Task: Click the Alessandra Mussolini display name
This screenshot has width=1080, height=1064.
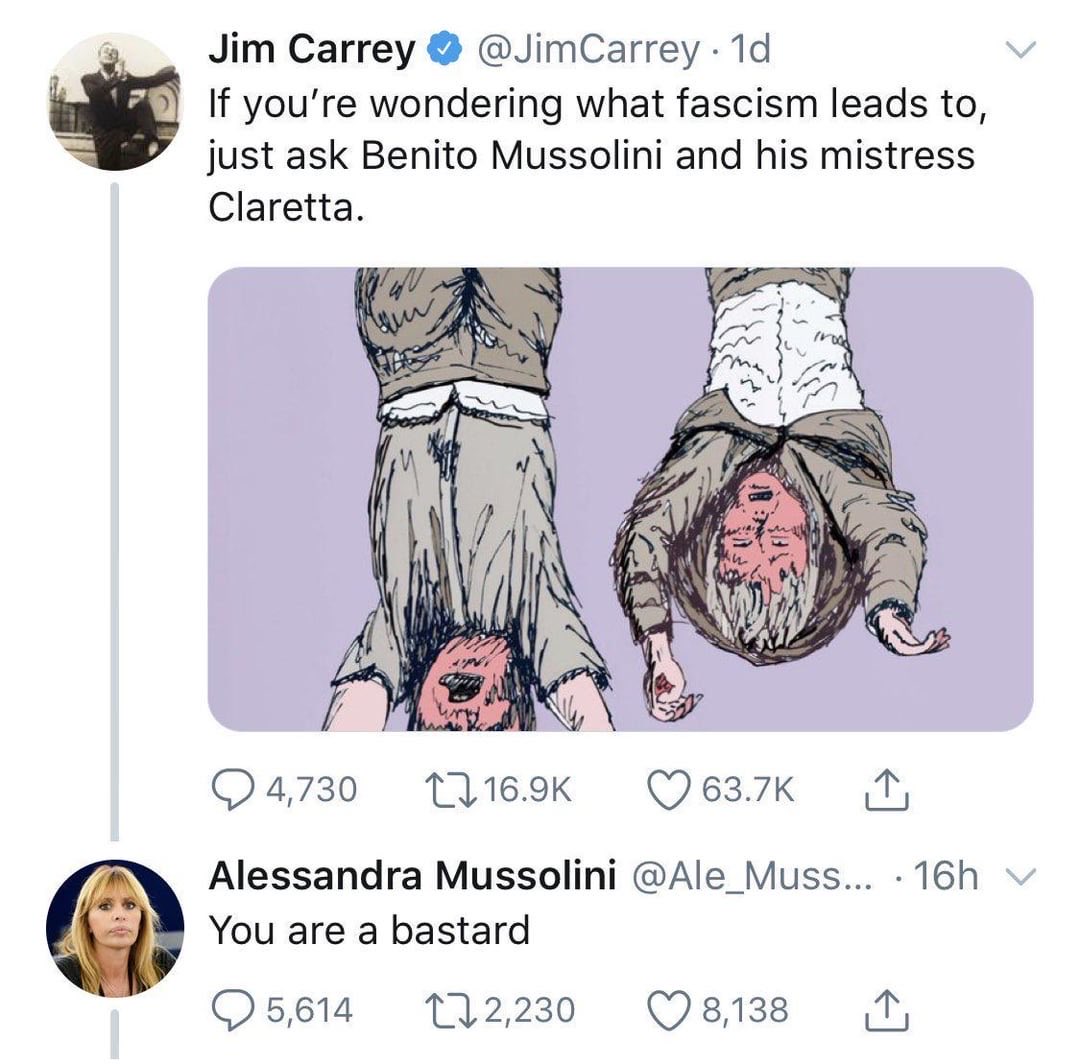Action: [x=411, y=877]
